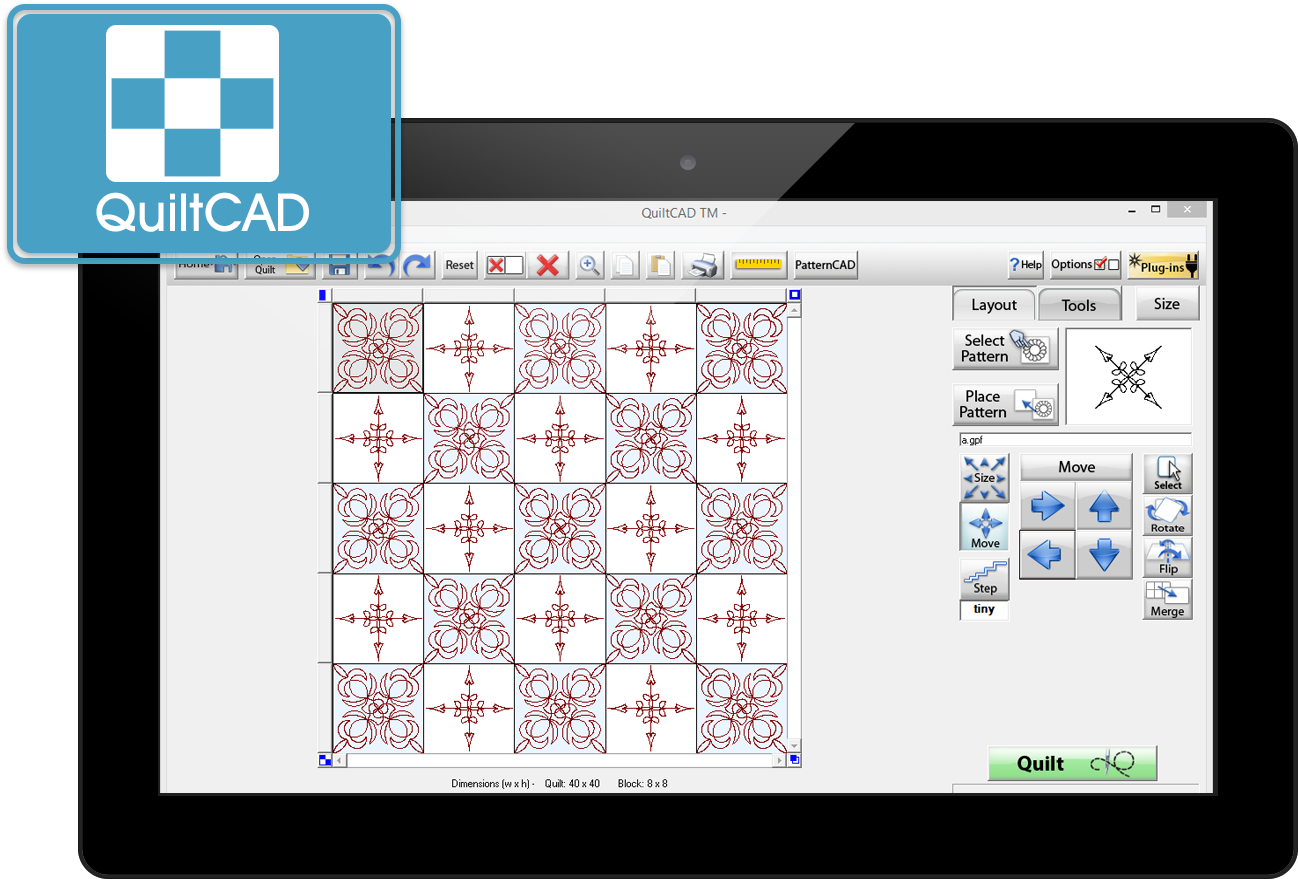
Task: Toggle the Options checkbox button
Action: tap(1085, 265)
